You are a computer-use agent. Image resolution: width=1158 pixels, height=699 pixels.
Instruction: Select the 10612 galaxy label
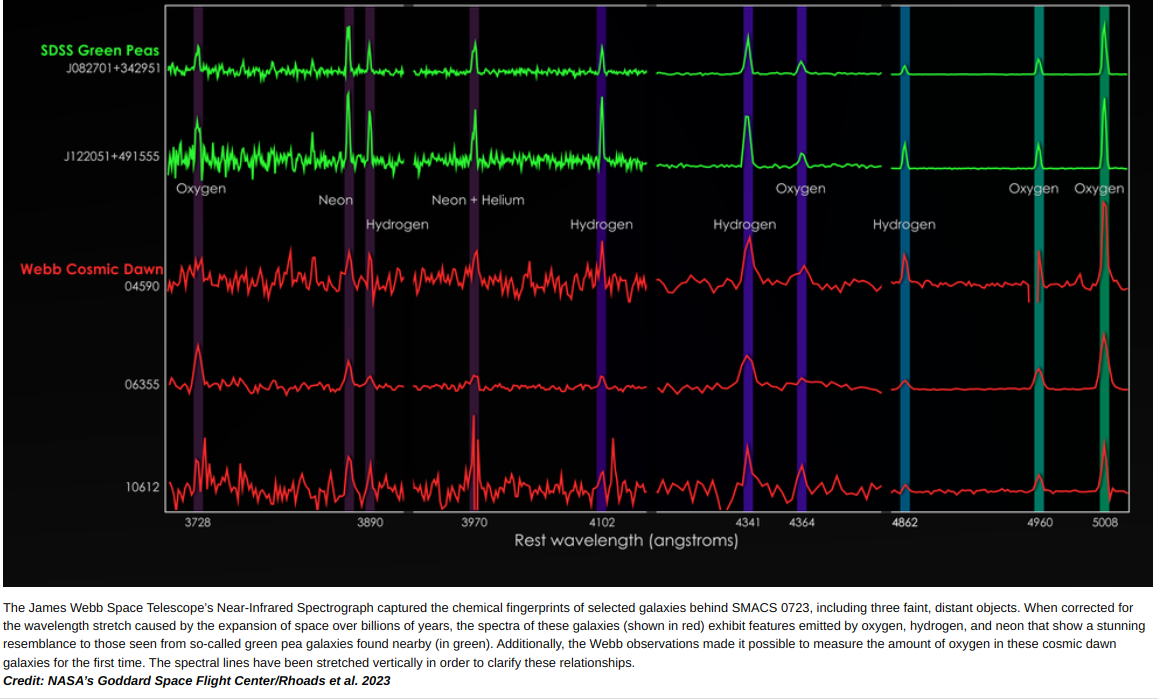pyautogui.click(x=142, y=487)
